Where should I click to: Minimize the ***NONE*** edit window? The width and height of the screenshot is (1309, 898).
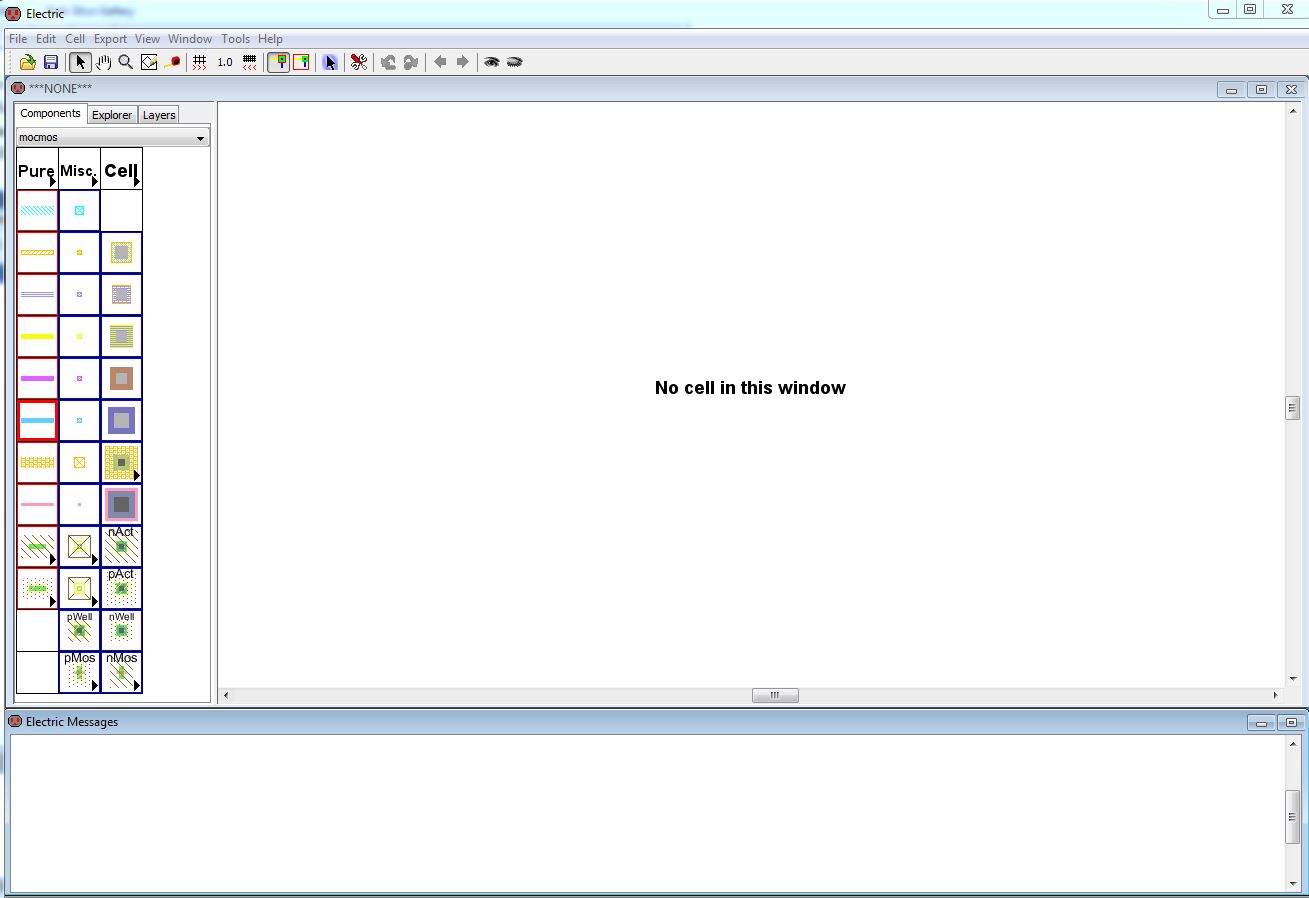1231,89
